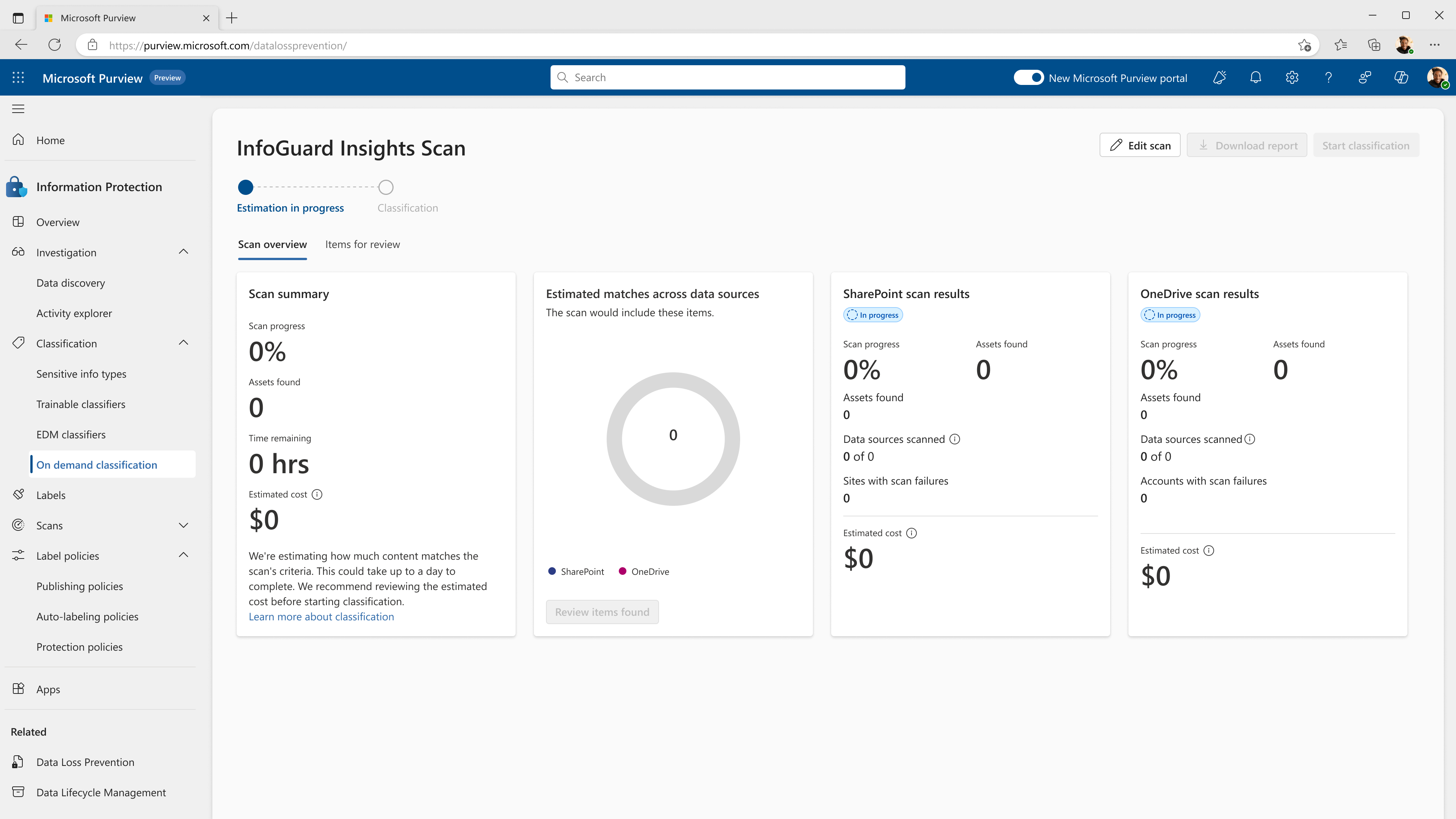Click the account profile picture in Purview
The image size is (1456, 819).
click(1437, 77)
